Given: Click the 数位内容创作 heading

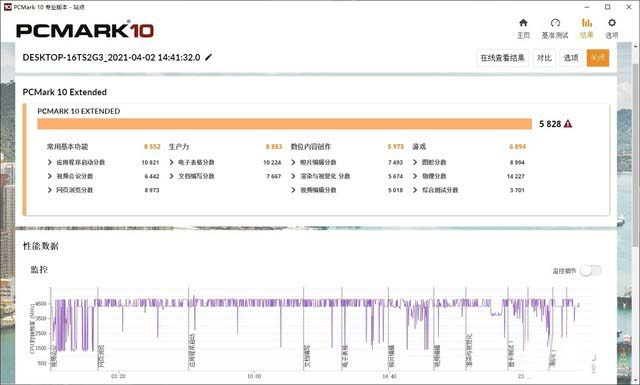Looking at the screenshot, I should pyautogui.click(x=311, y=147).
